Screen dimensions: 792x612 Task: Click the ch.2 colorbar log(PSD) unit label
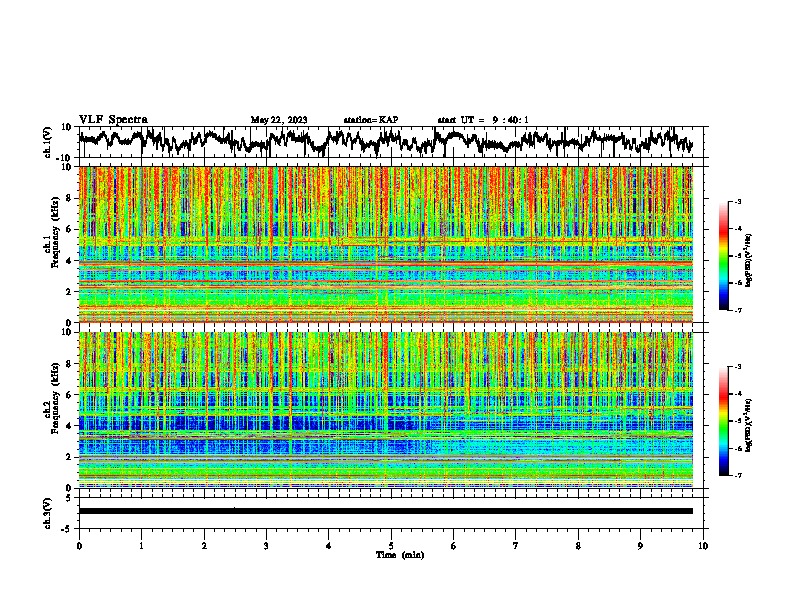click(749, 425)
